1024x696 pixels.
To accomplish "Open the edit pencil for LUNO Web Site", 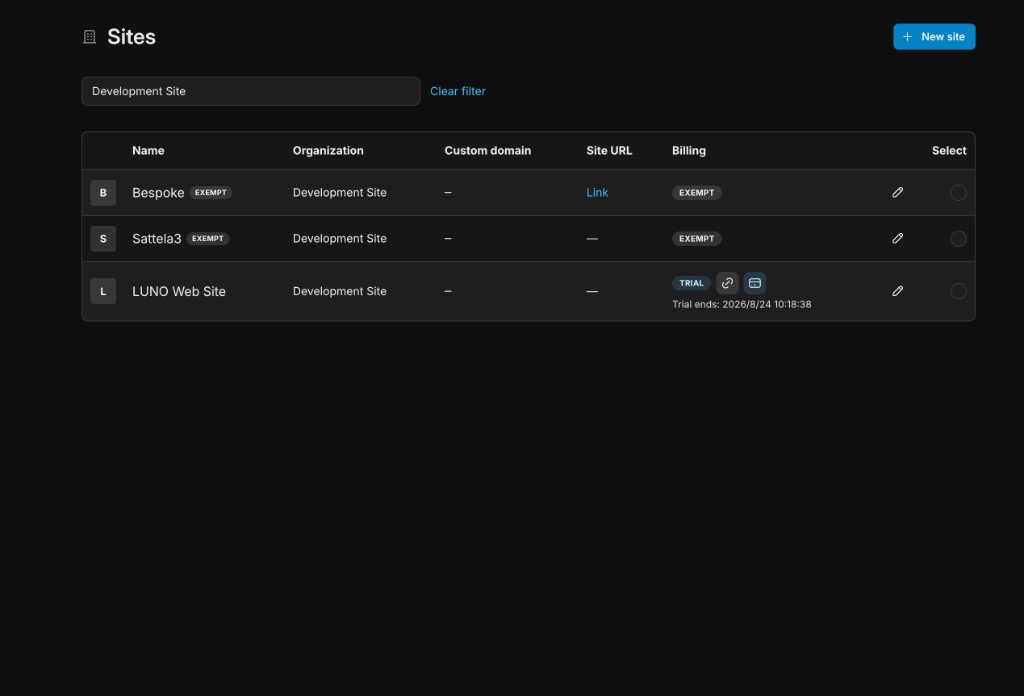I will (897, 291).
